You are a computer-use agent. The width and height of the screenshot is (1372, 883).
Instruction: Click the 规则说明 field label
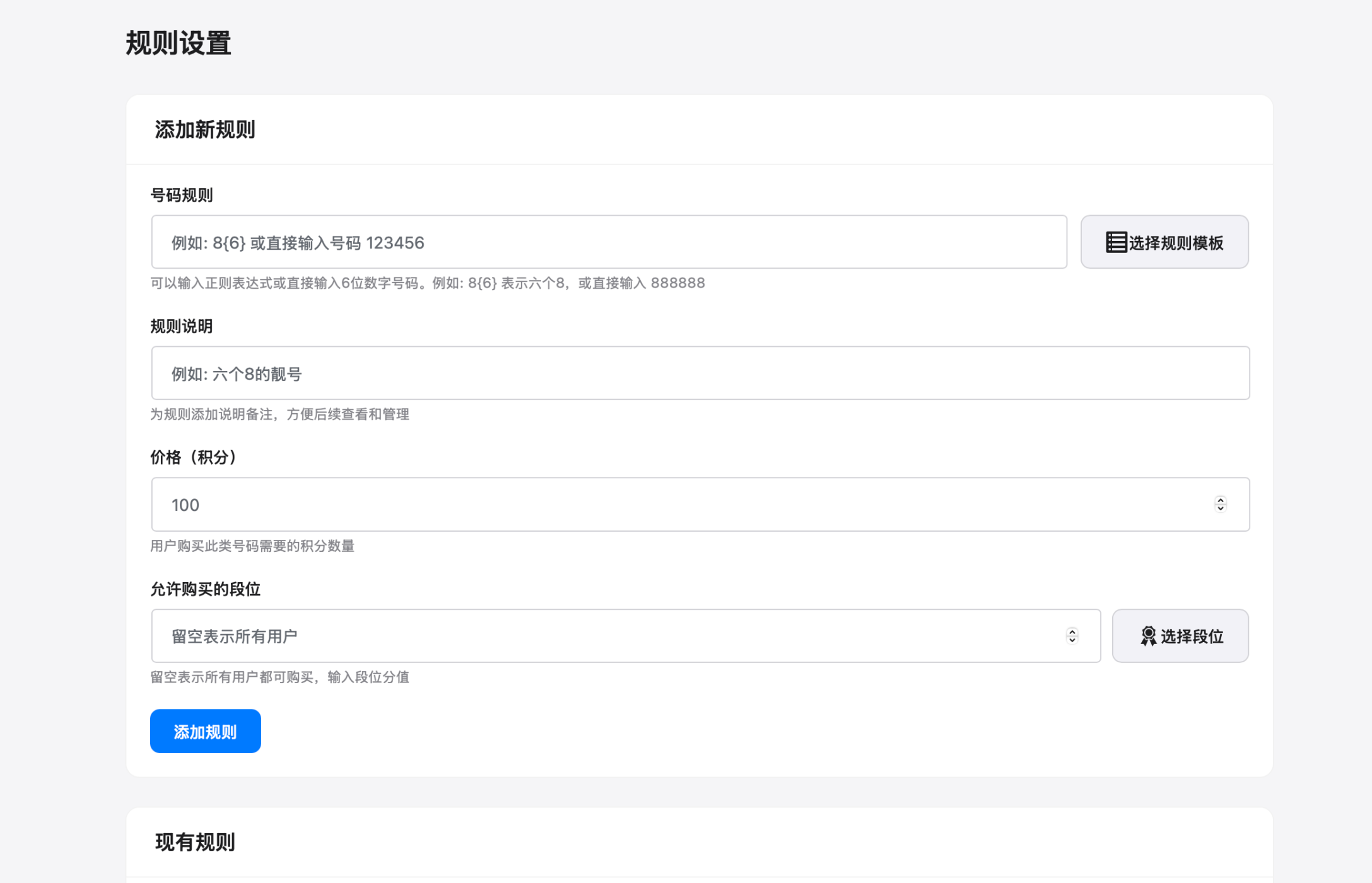pos(182,327)
